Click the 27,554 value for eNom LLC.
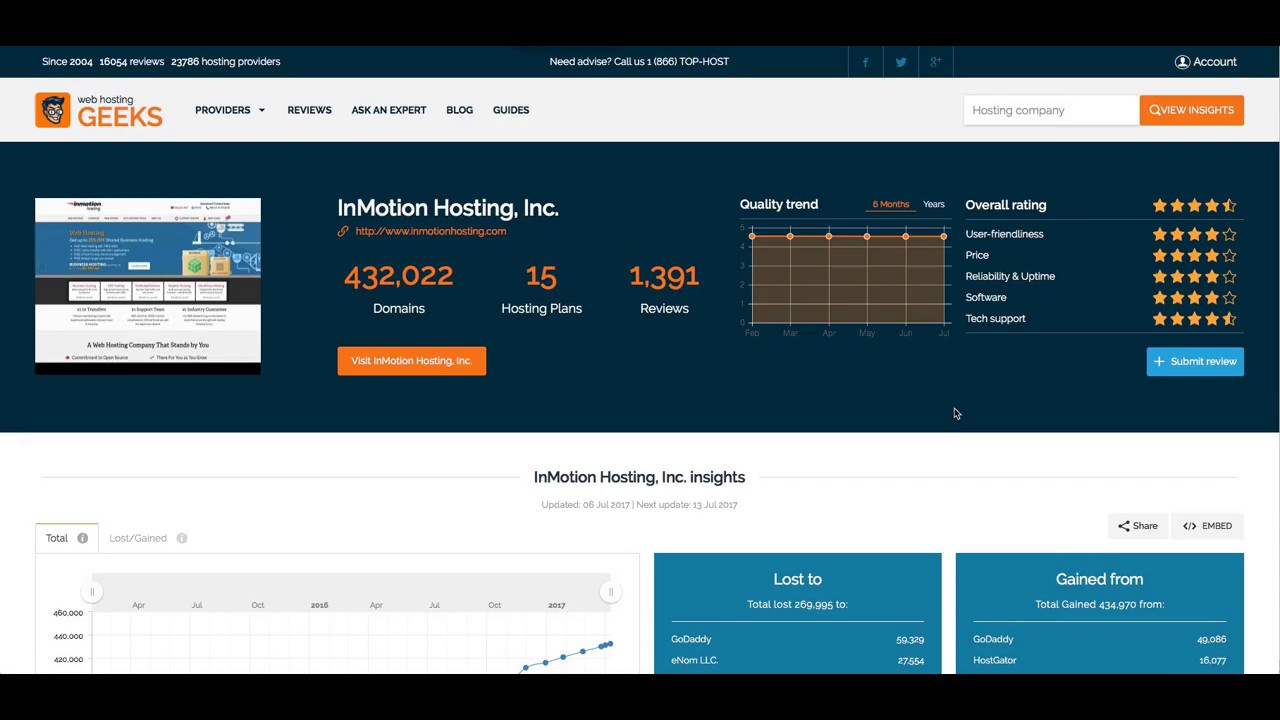The height and width of the screenshot is (720, 1280). [911, 660]
